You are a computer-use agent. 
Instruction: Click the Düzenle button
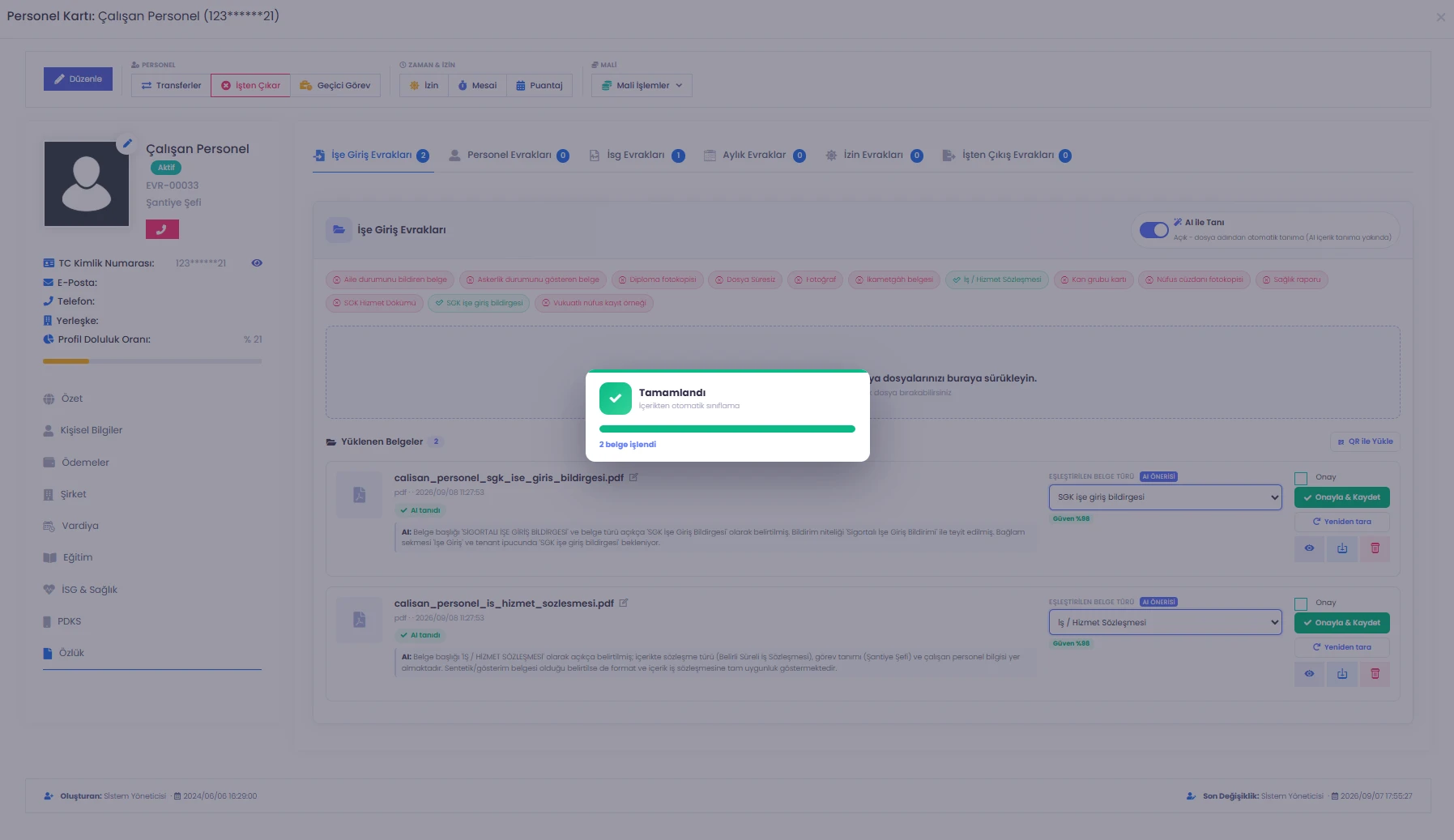78,79
